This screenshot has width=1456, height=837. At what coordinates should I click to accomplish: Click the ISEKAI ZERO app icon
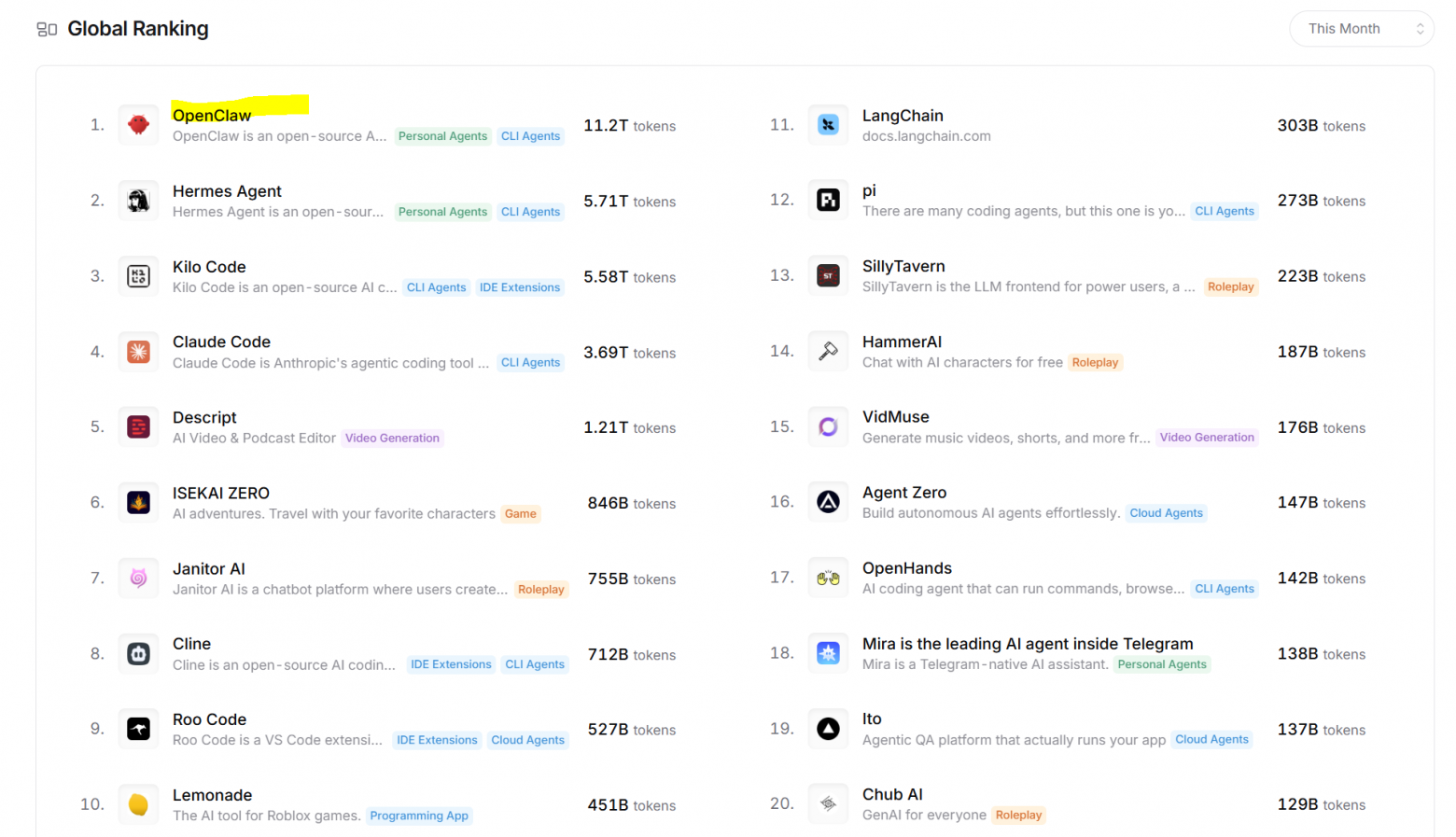(138, 503)
